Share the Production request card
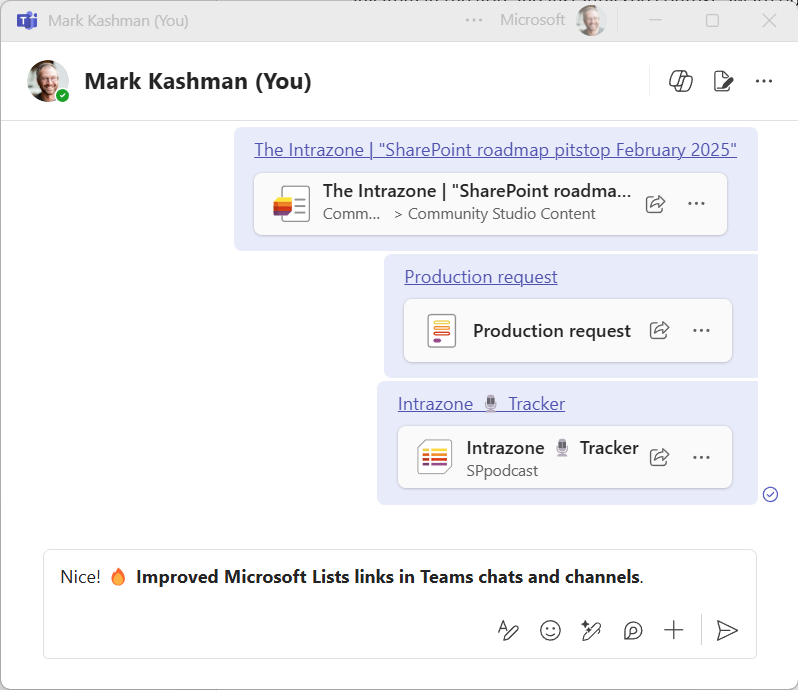798x690 pixels. coord(659,331)
